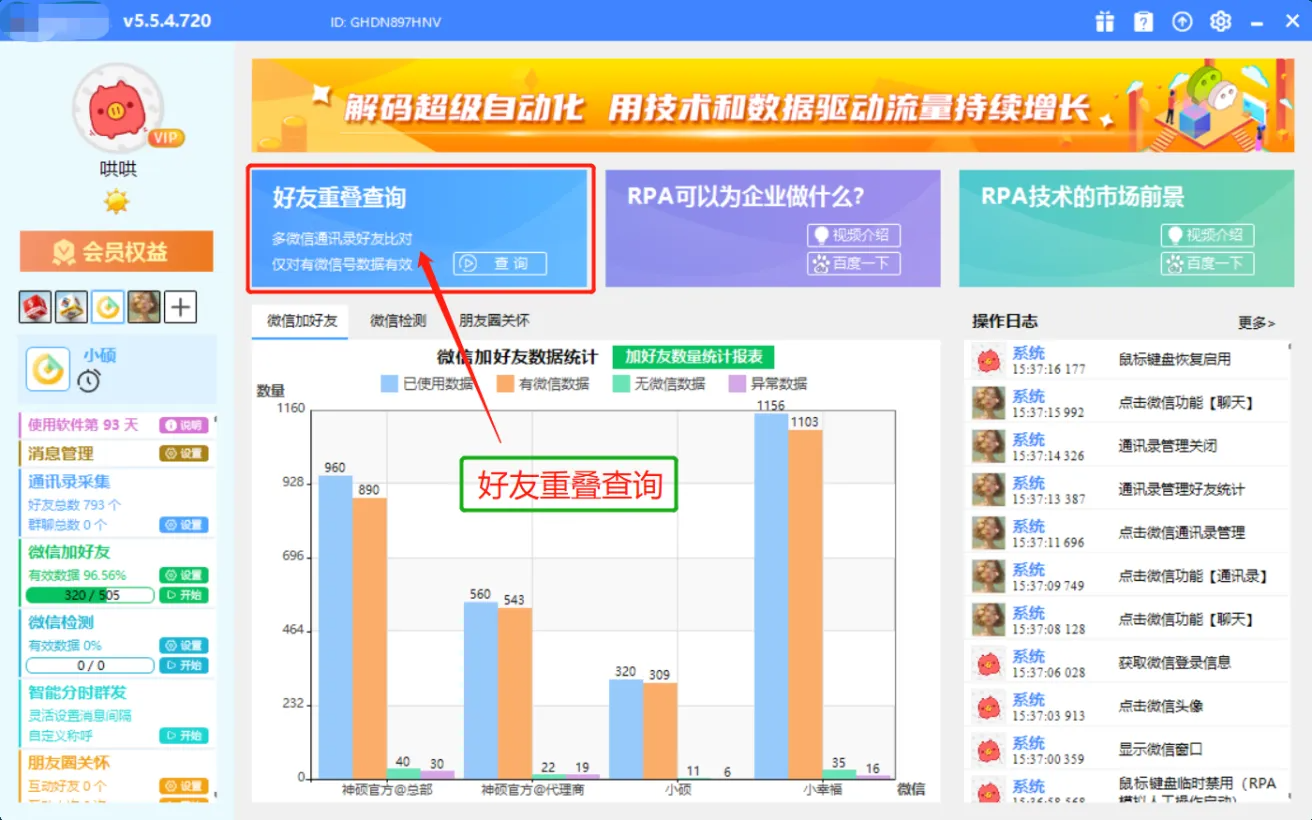Image resolution: width=1312 pixels, height=820 pixels.
Task: Click the 消息管理 heading in sidebar
Action: (60, 453)
